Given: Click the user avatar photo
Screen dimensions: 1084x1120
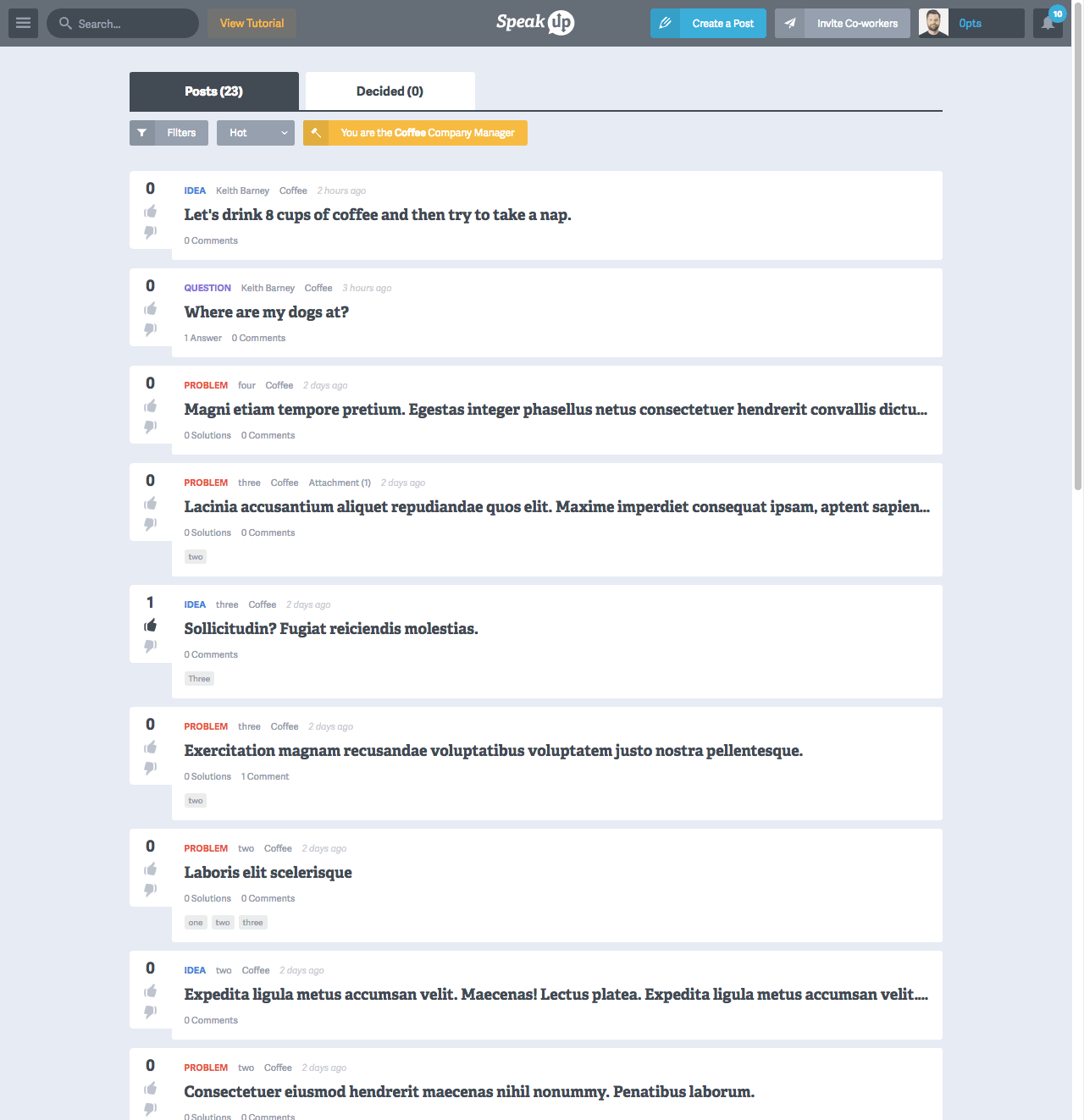Looking at the screenshot, I should click(x=933, y=24).
